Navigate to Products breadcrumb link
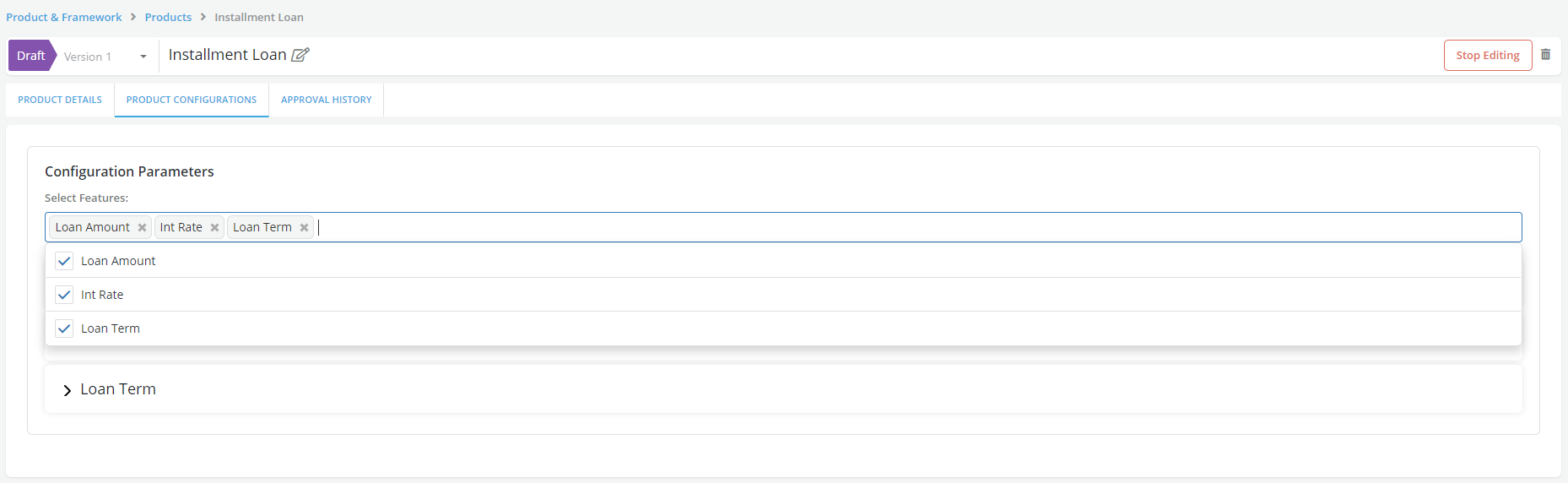 (168, 17)
